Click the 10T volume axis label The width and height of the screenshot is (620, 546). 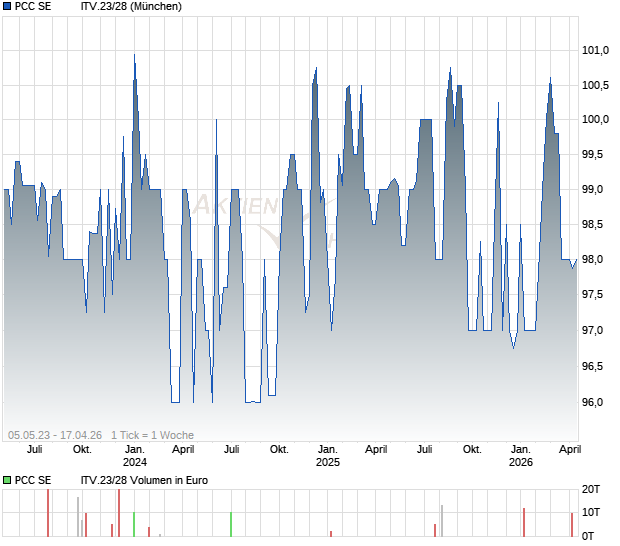pos(594,513)
